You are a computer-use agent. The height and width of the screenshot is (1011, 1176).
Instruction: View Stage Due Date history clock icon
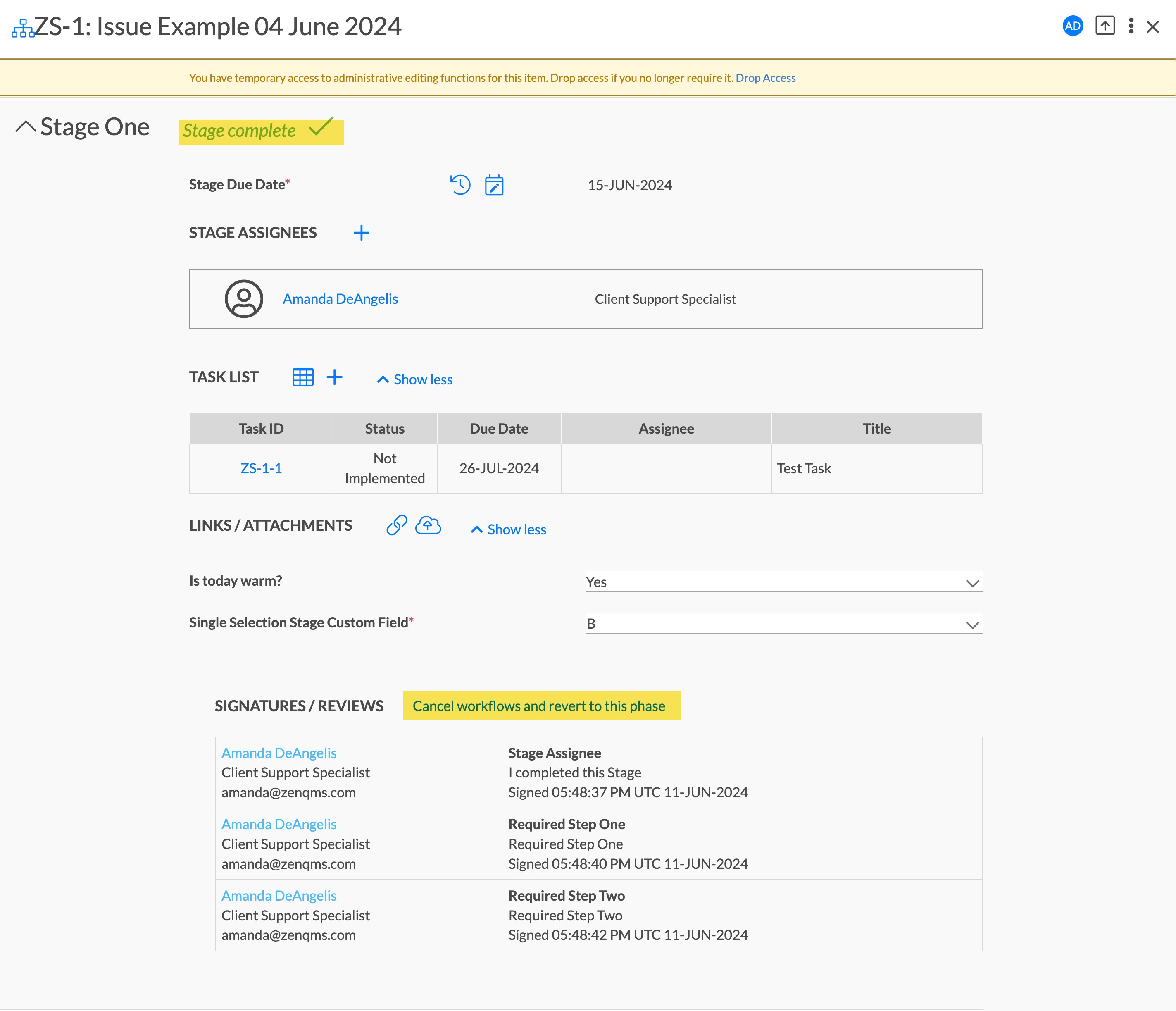[460, 184]
